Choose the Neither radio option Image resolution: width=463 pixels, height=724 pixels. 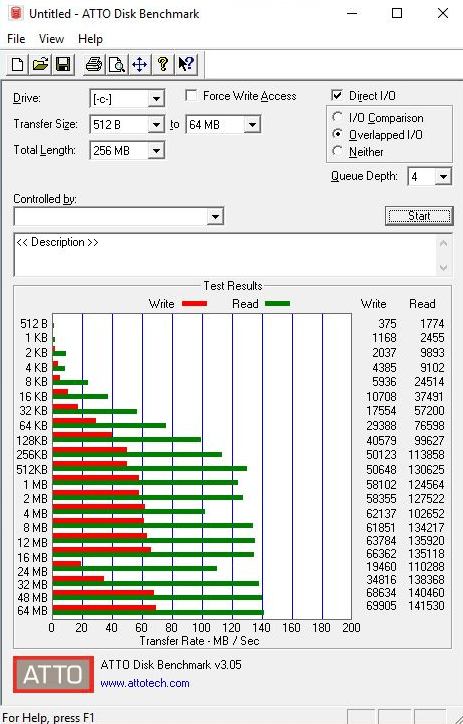[x=337, y=151]
